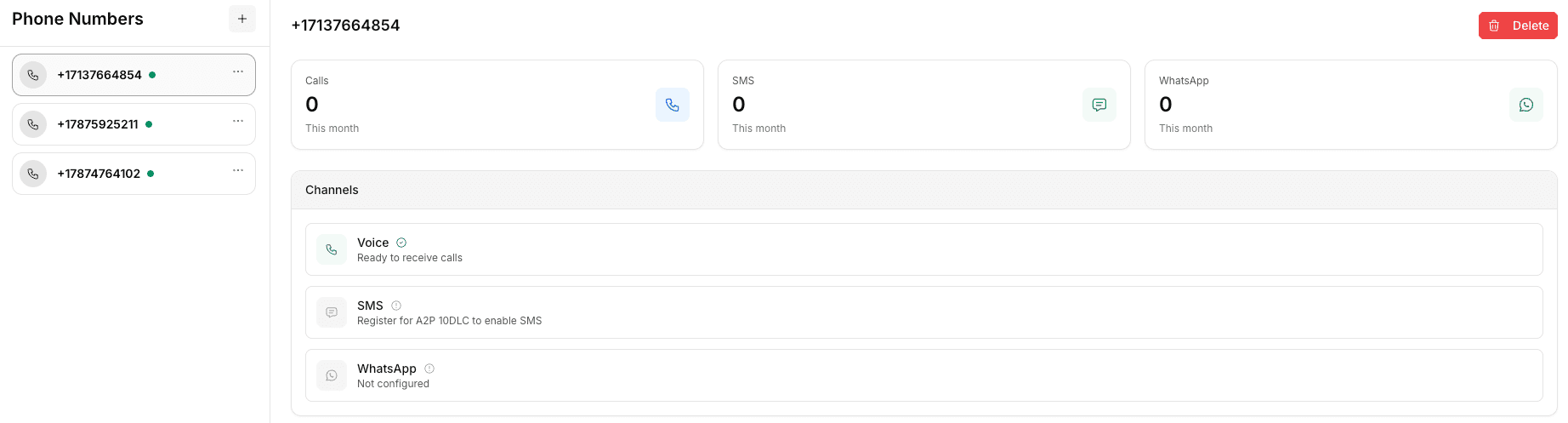Click the phone icon beside +17137664854
1568x423 pixels.
click(33, 75)
